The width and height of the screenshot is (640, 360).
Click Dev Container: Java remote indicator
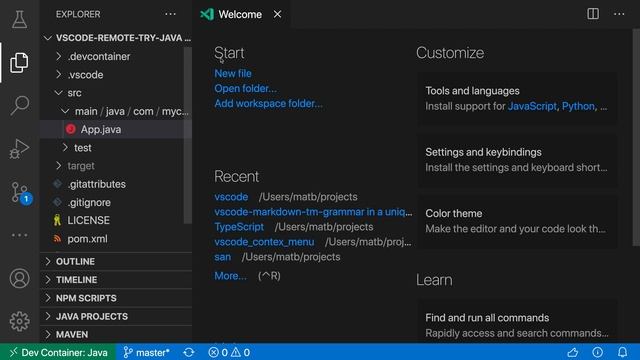[58, 352]
